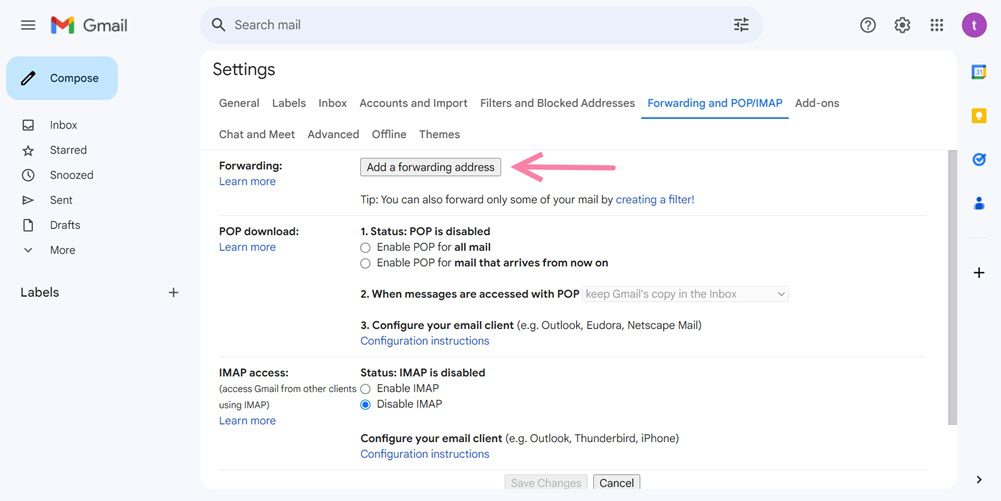
Task: Click in the Search mail field
Action: point(470,25)
